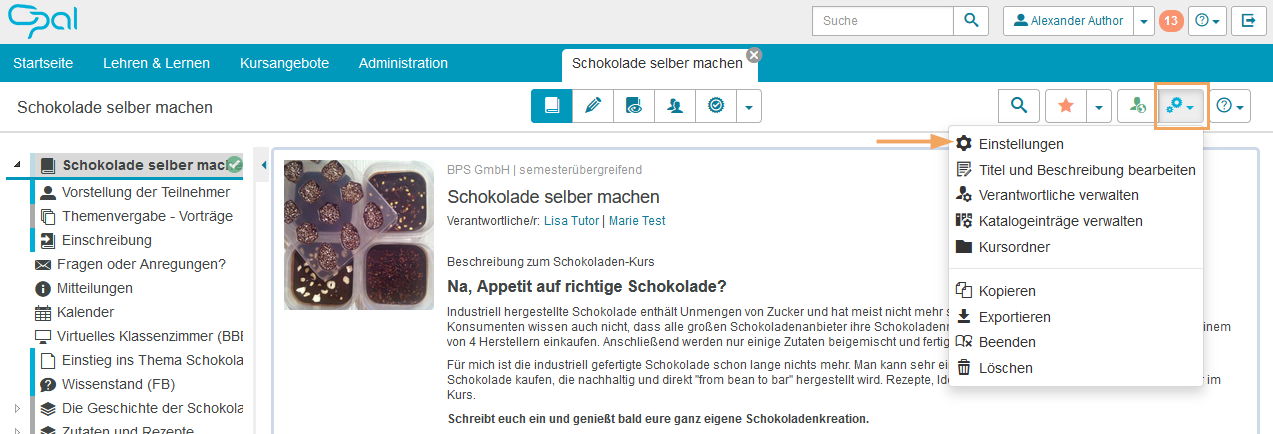Open Fragen oder Anregungen? tree item
The width and height of the screenshot is (1273, 434).
point(141,264)
